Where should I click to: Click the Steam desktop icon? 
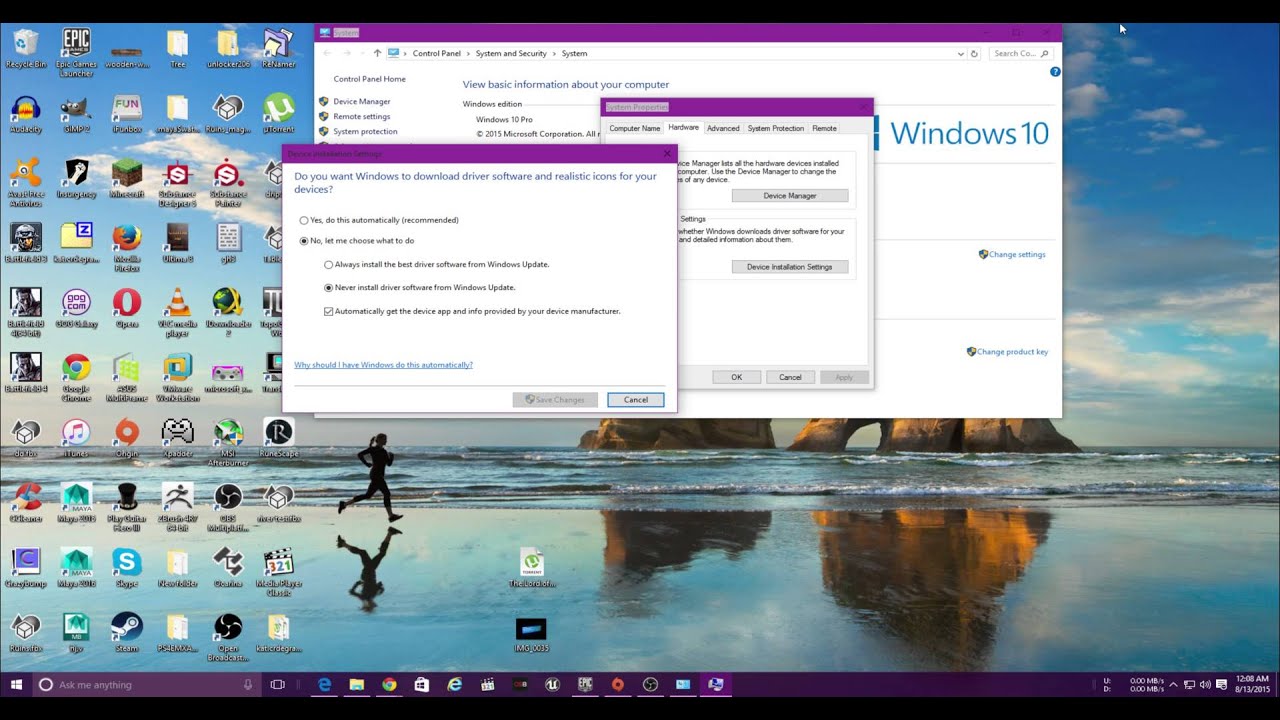(x=127, y=633)
